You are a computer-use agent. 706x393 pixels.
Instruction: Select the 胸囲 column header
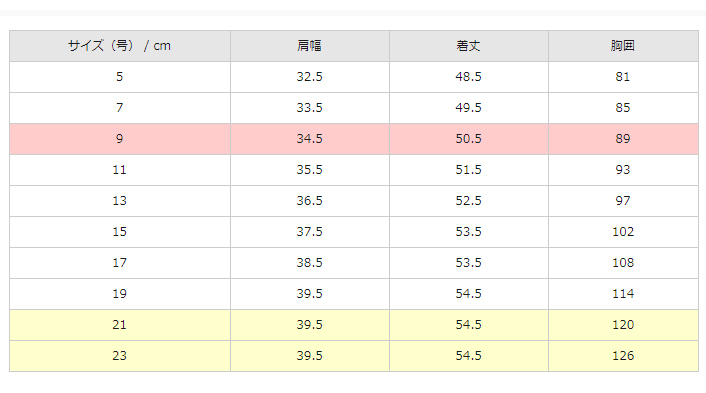[x=623, y=46]
